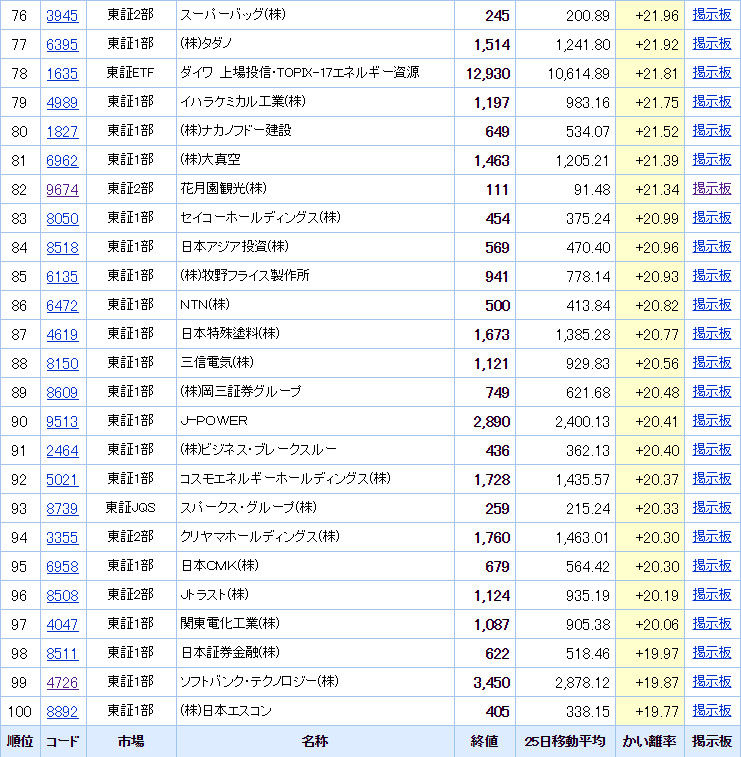Open stock code 4047 link

point(62,624)
